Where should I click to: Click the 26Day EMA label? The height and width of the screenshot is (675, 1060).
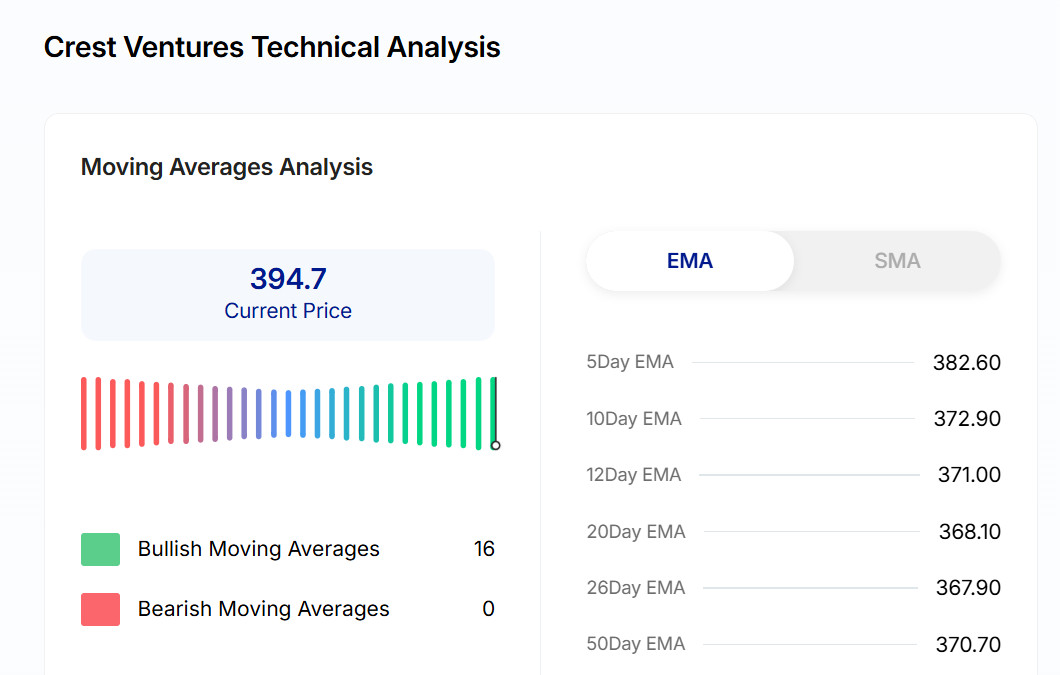(x=636, y=588)
